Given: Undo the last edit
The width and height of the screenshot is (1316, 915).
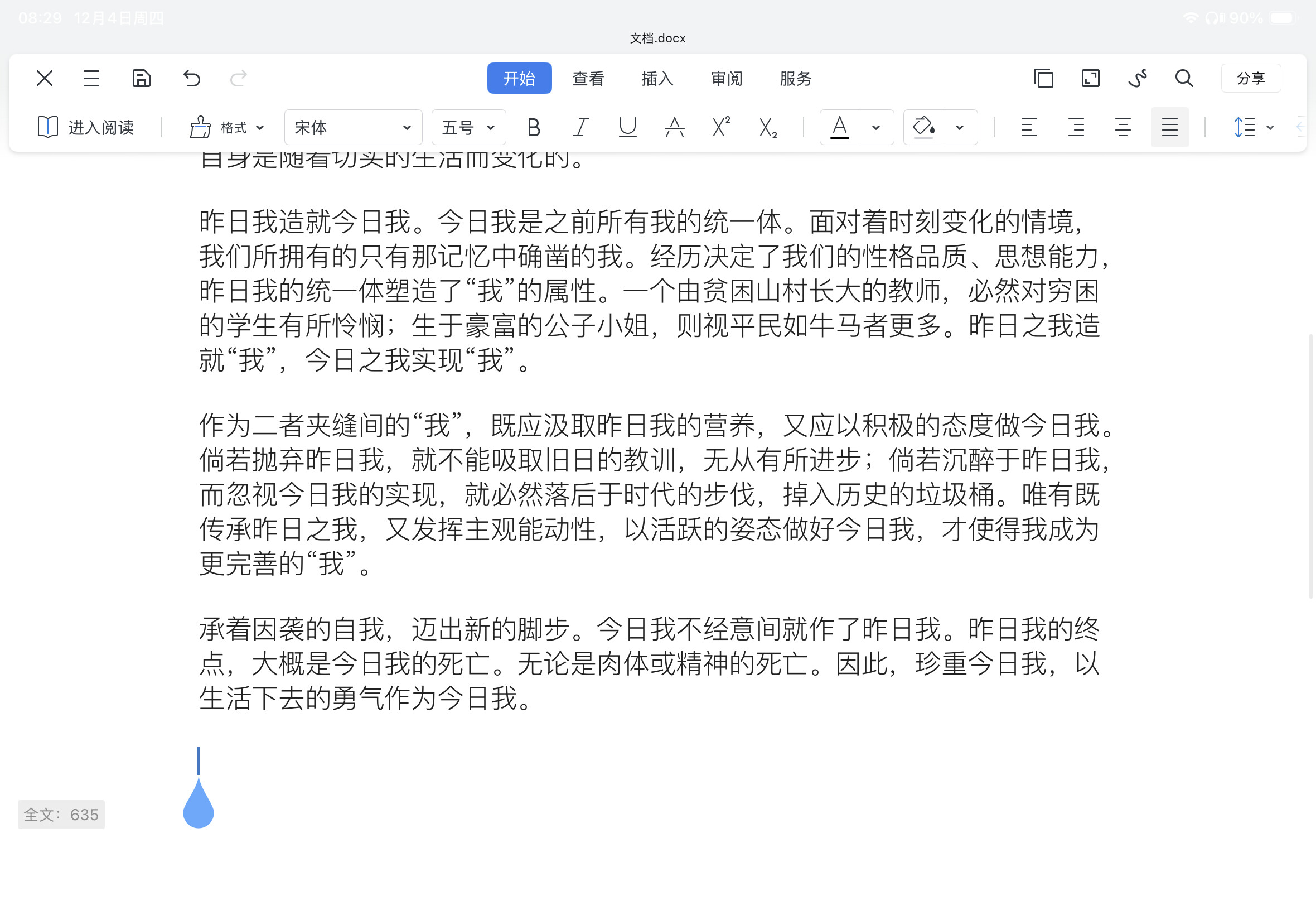Looking at the screenshot, I should point(191,78).
